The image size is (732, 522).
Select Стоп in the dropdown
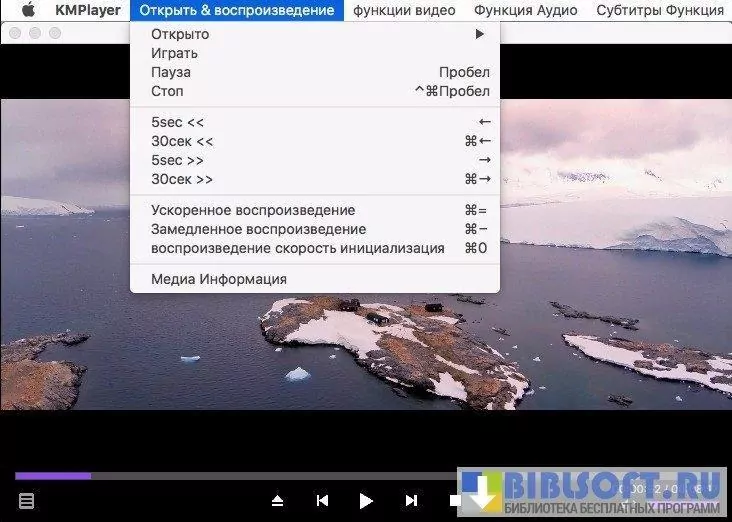[x=167, y=91]
